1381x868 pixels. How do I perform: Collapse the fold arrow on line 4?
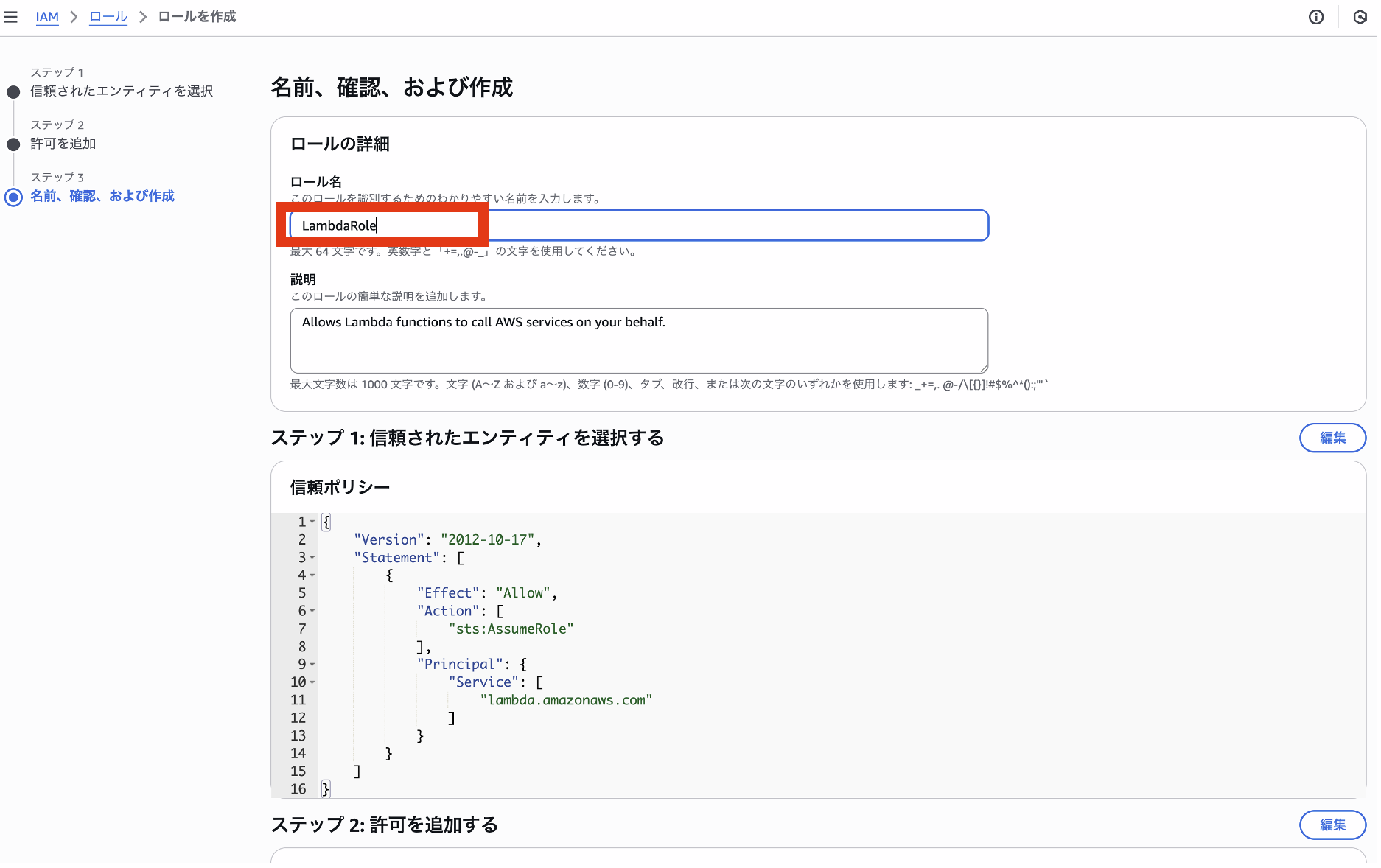point(312,575)
